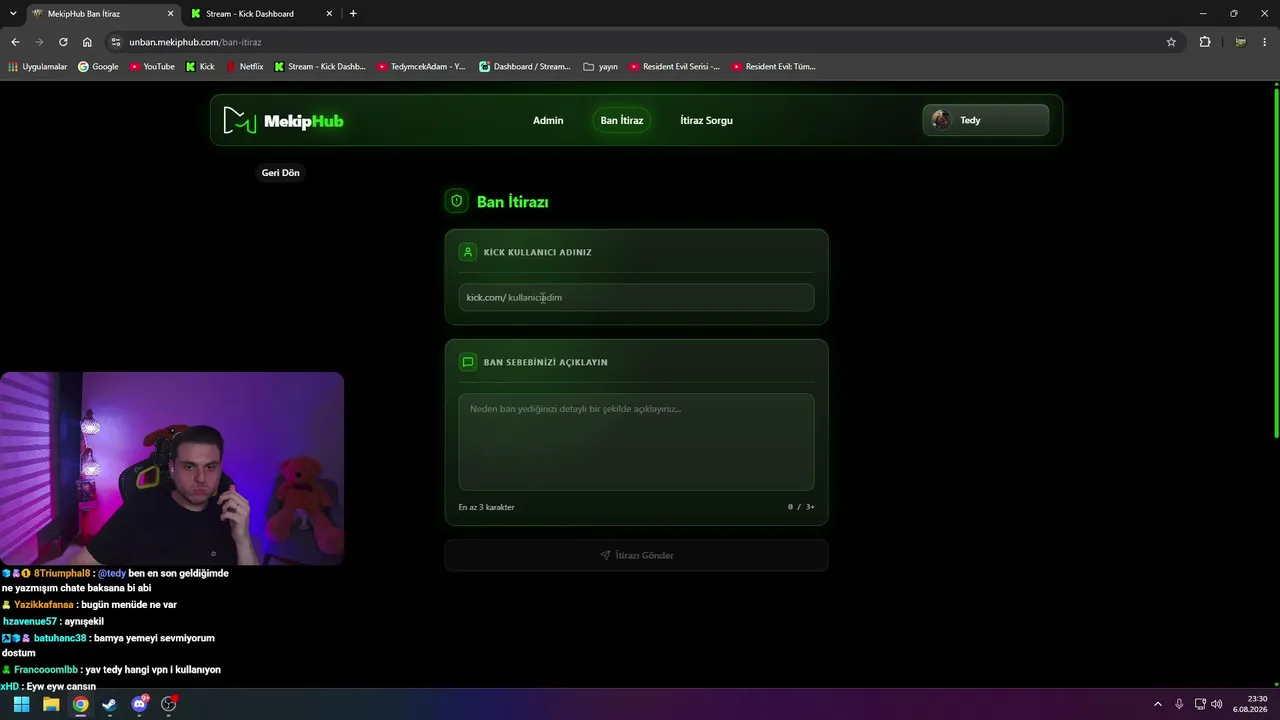
Task: Open the Netflix bookmark
Action: pos(245,67)
